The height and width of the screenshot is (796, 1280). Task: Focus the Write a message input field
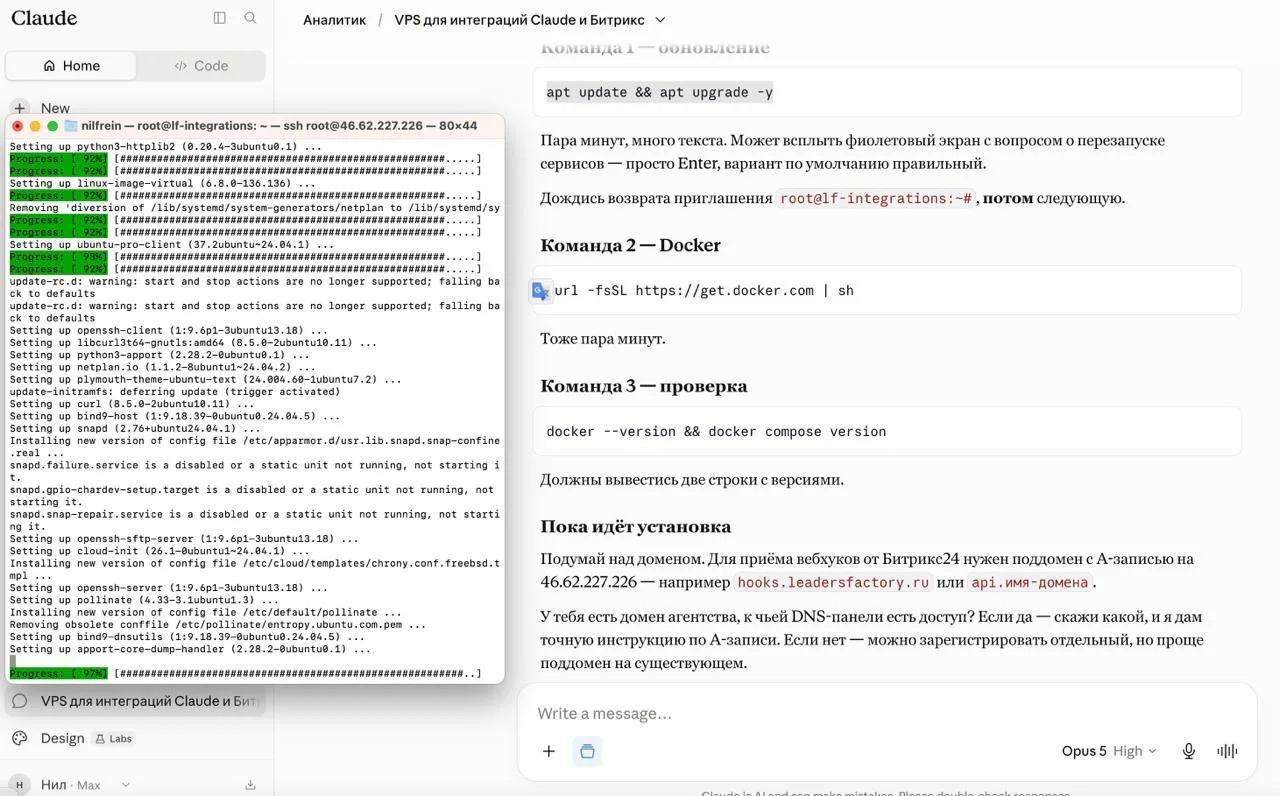pyautogui.click(x=886, y=713)
